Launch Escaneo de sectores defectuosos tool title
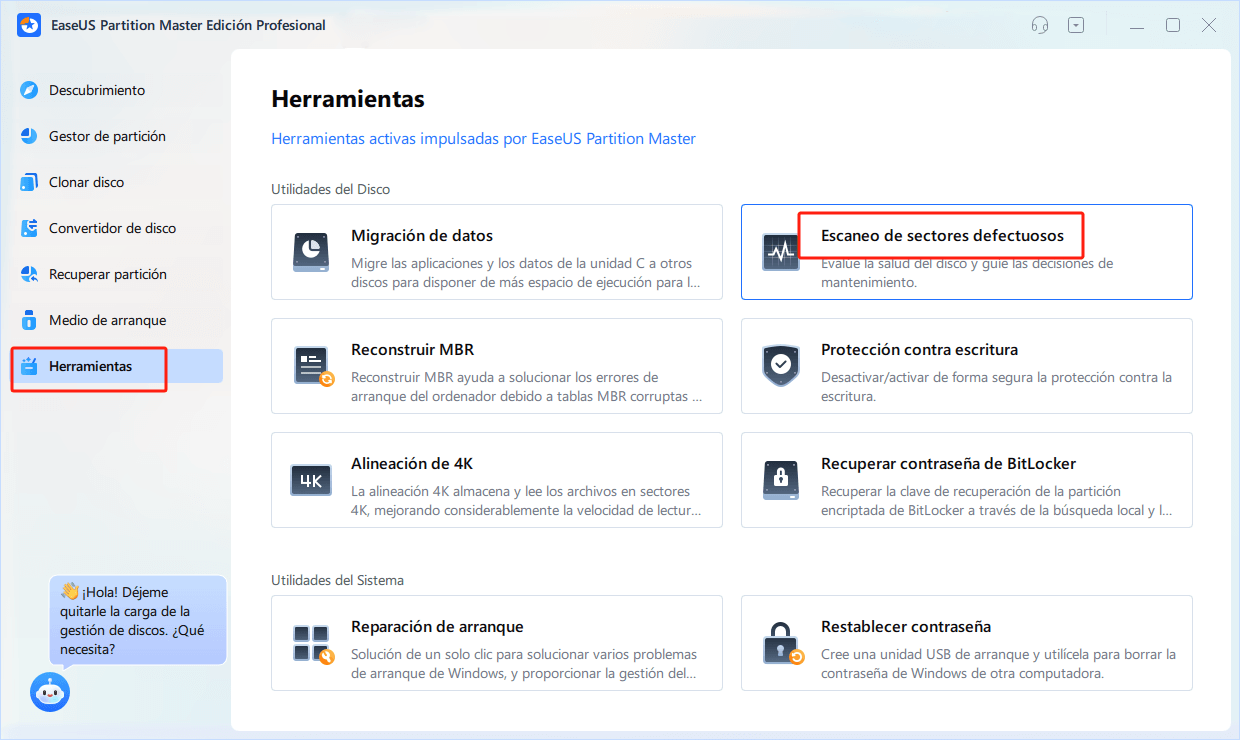Image resolution: width=1240 pixels, height=740 pixels. tap(942, 236)
